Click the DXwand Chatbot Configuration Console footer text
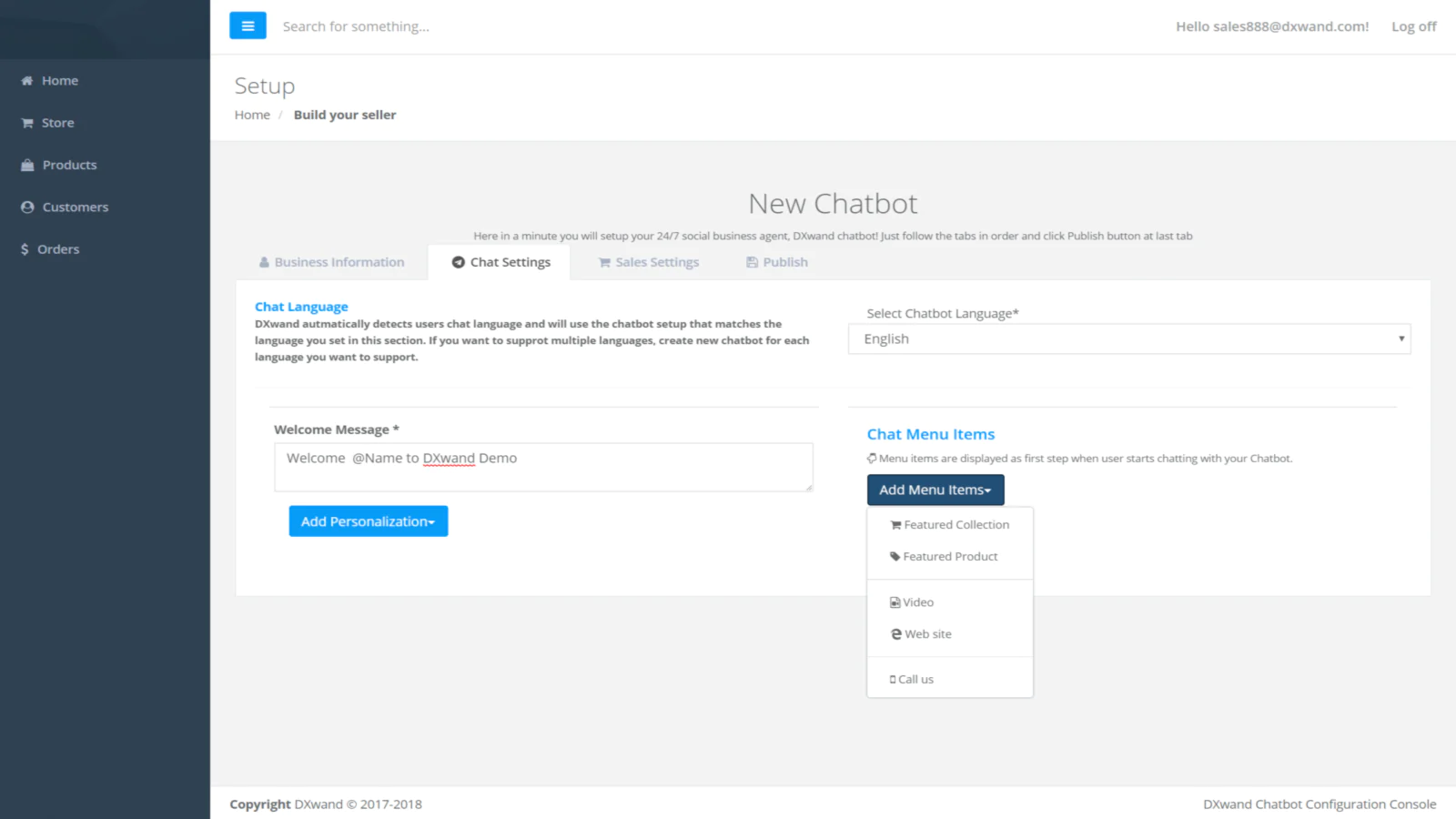Screen dimensions: 1456x819 [x=1319, y=804]
